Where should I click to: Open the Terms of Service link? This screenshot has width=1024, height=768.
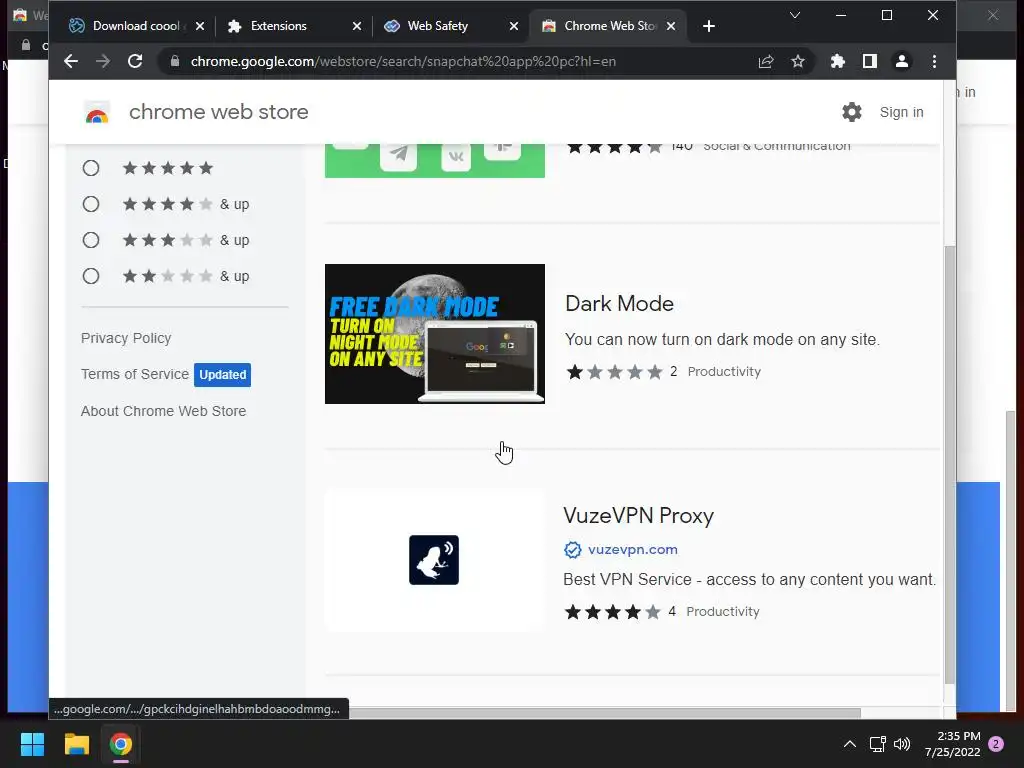135,374
